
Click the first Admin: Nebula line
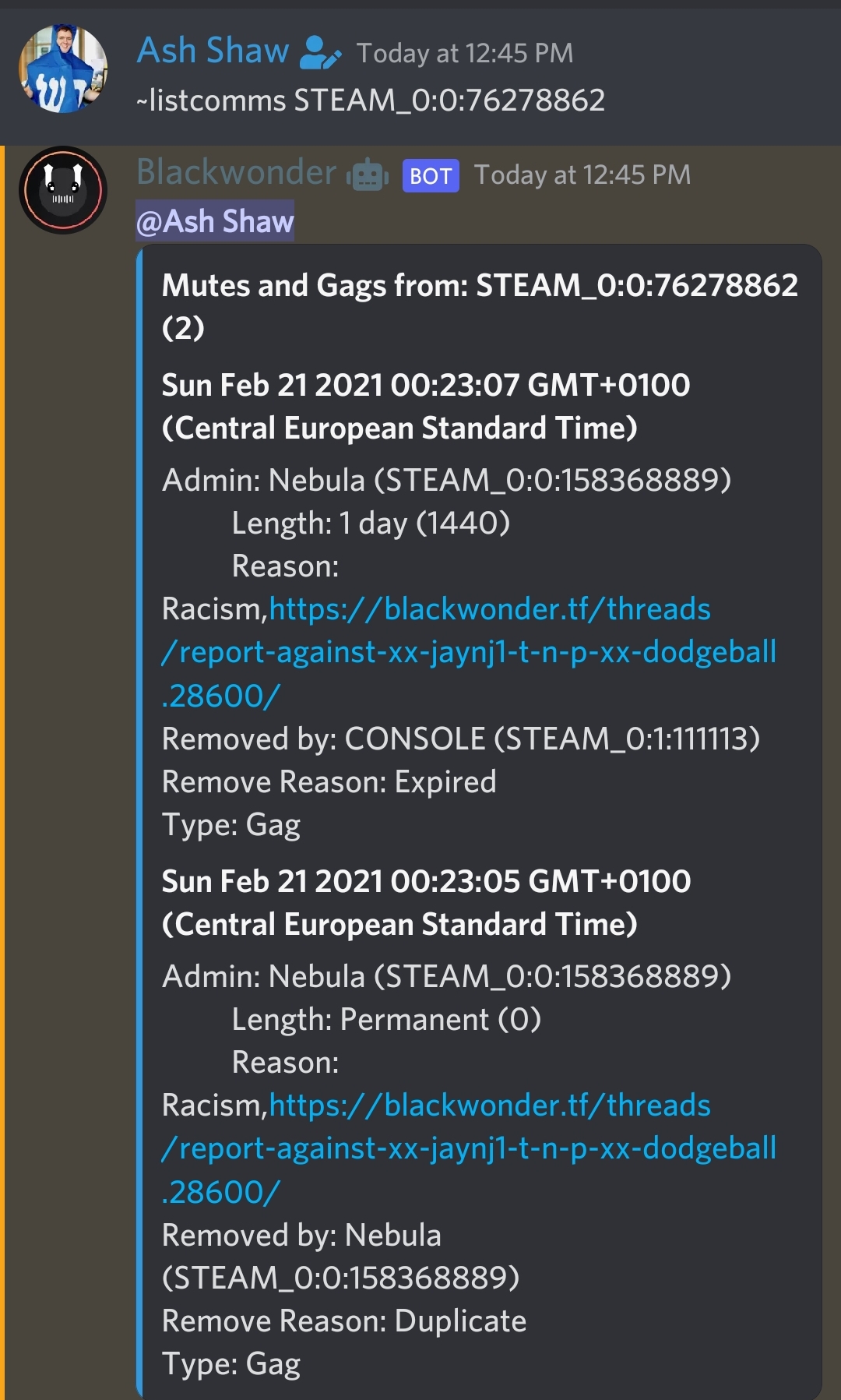[x=446, y=480]
